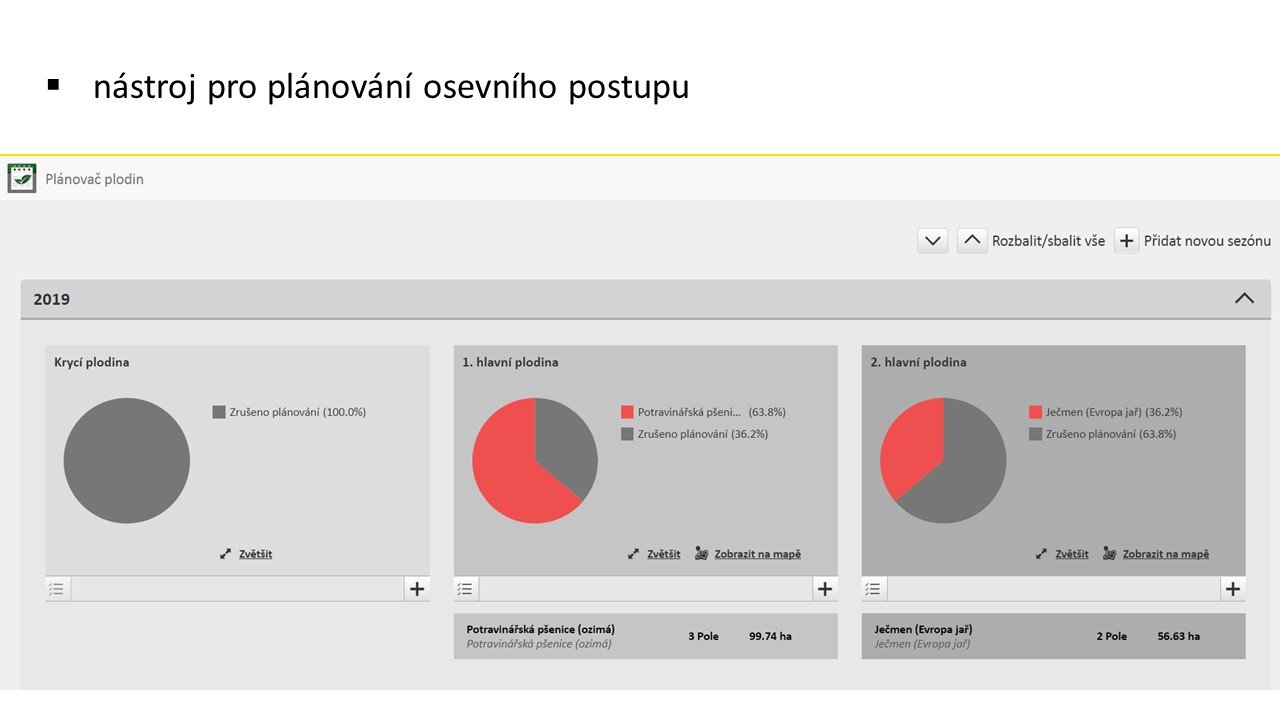The width and height of the screenshot is (1280, 720).
Task: Click Zvětšit in 2. hlavní plodina panel
Action: [x=1071, y=554]
